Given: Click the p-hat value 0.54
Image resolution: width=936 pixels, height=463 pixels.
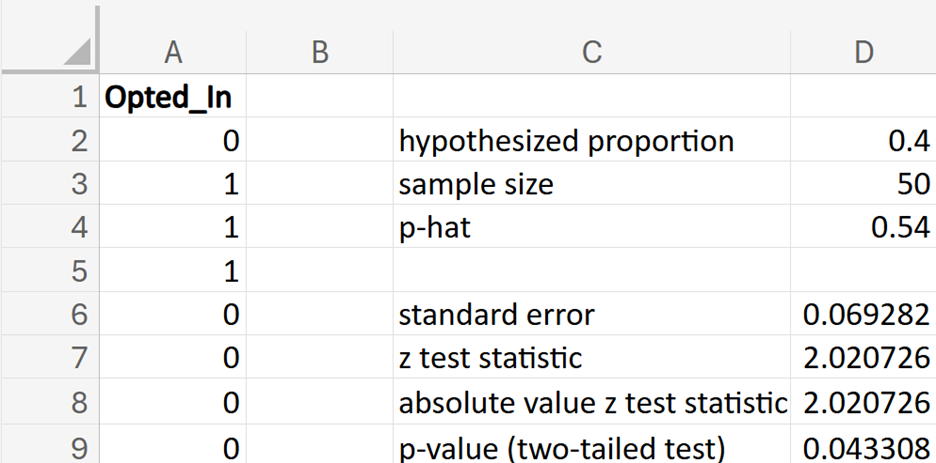Looking at the screenshot, I should coord(863,227).
